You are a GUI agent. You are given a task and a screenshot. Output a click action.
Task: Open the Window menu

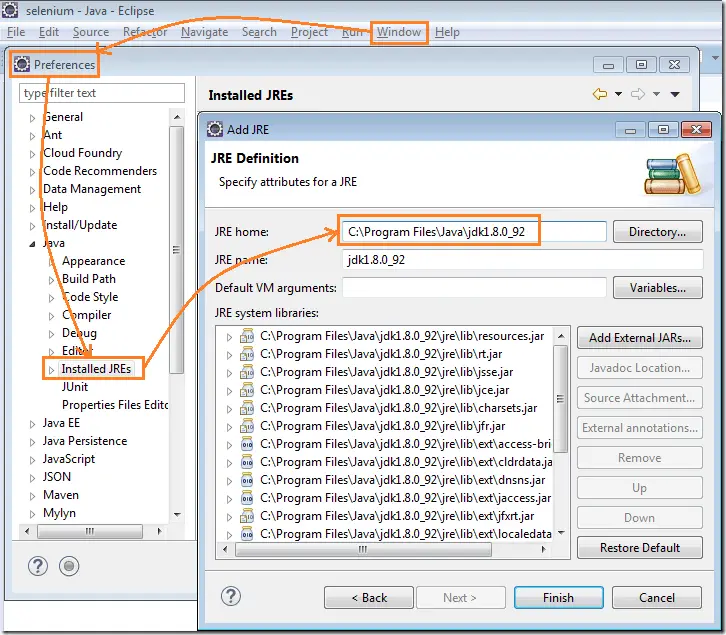coord(399,32)
